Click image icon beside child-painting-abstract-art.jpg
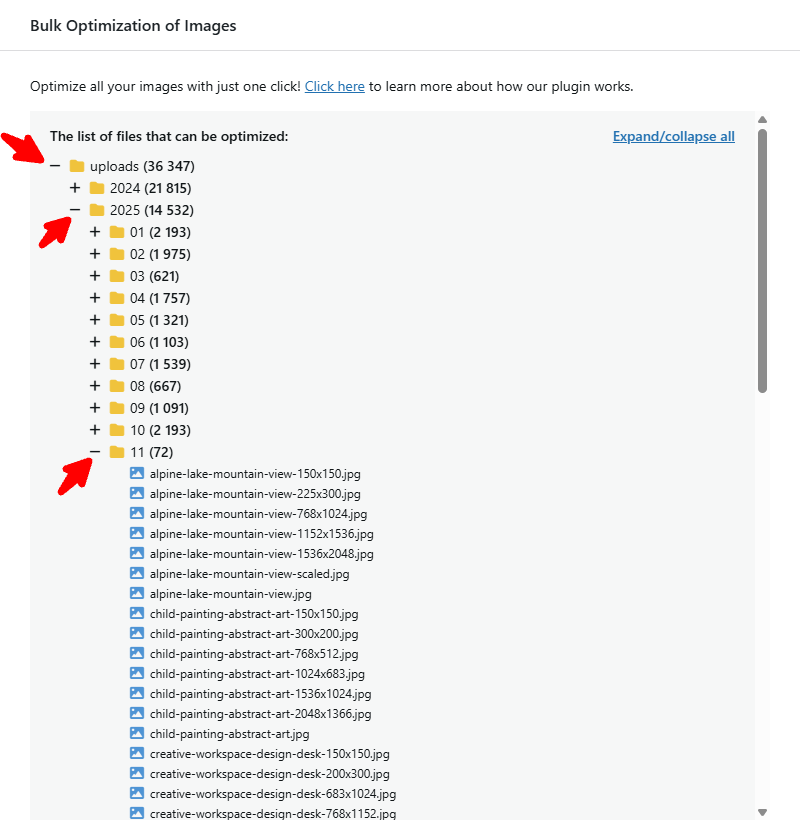The width and height of the screenshot is (800, 820). pos(137,733)
